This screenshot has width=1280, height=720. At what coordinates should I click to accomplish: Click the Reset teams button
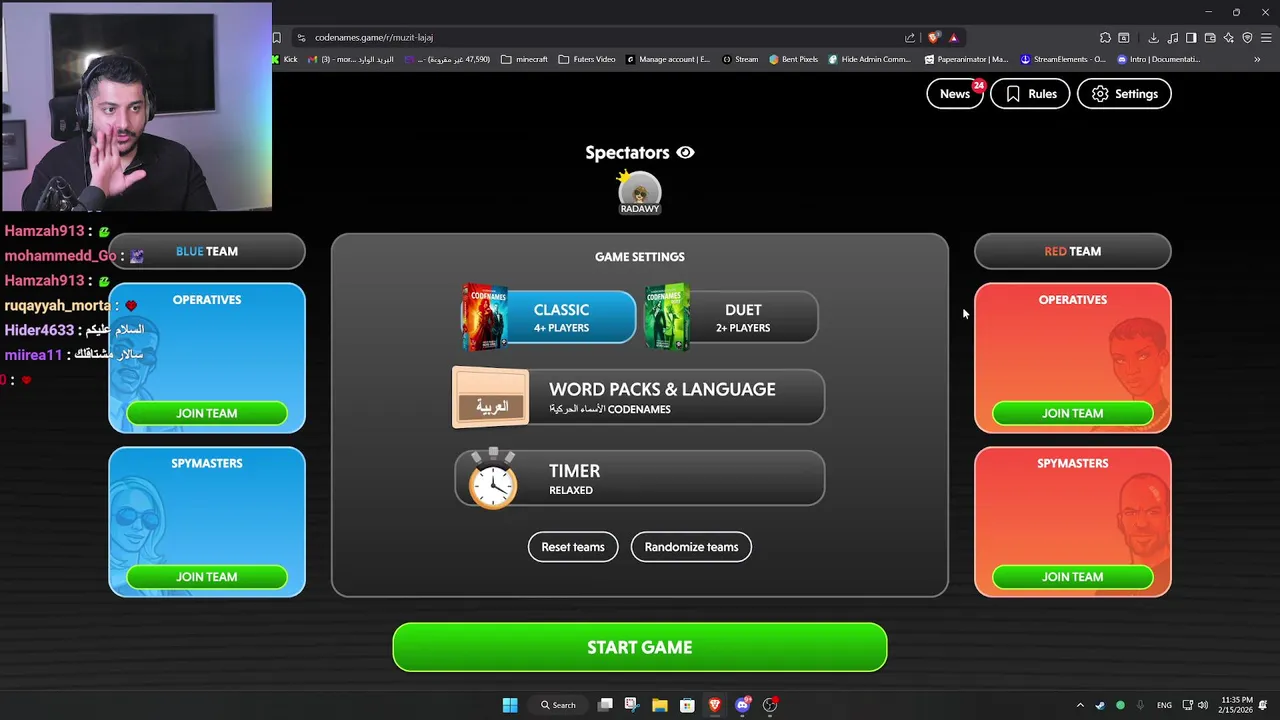tap(573, 547)
